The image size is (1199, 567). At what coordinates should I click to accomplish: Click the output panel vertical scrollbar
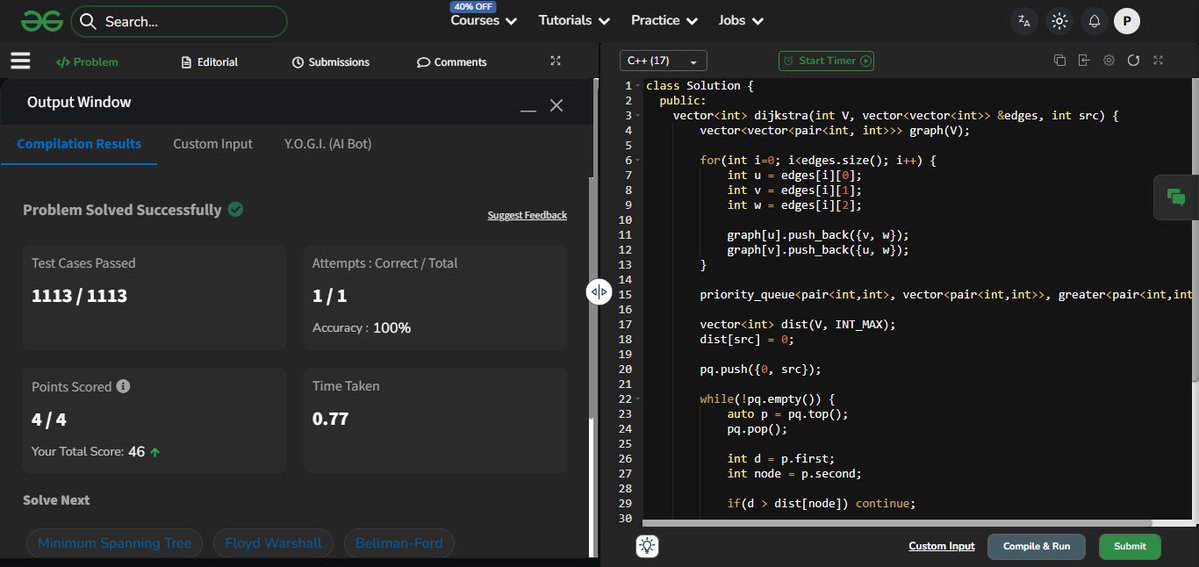coord(592,488)
